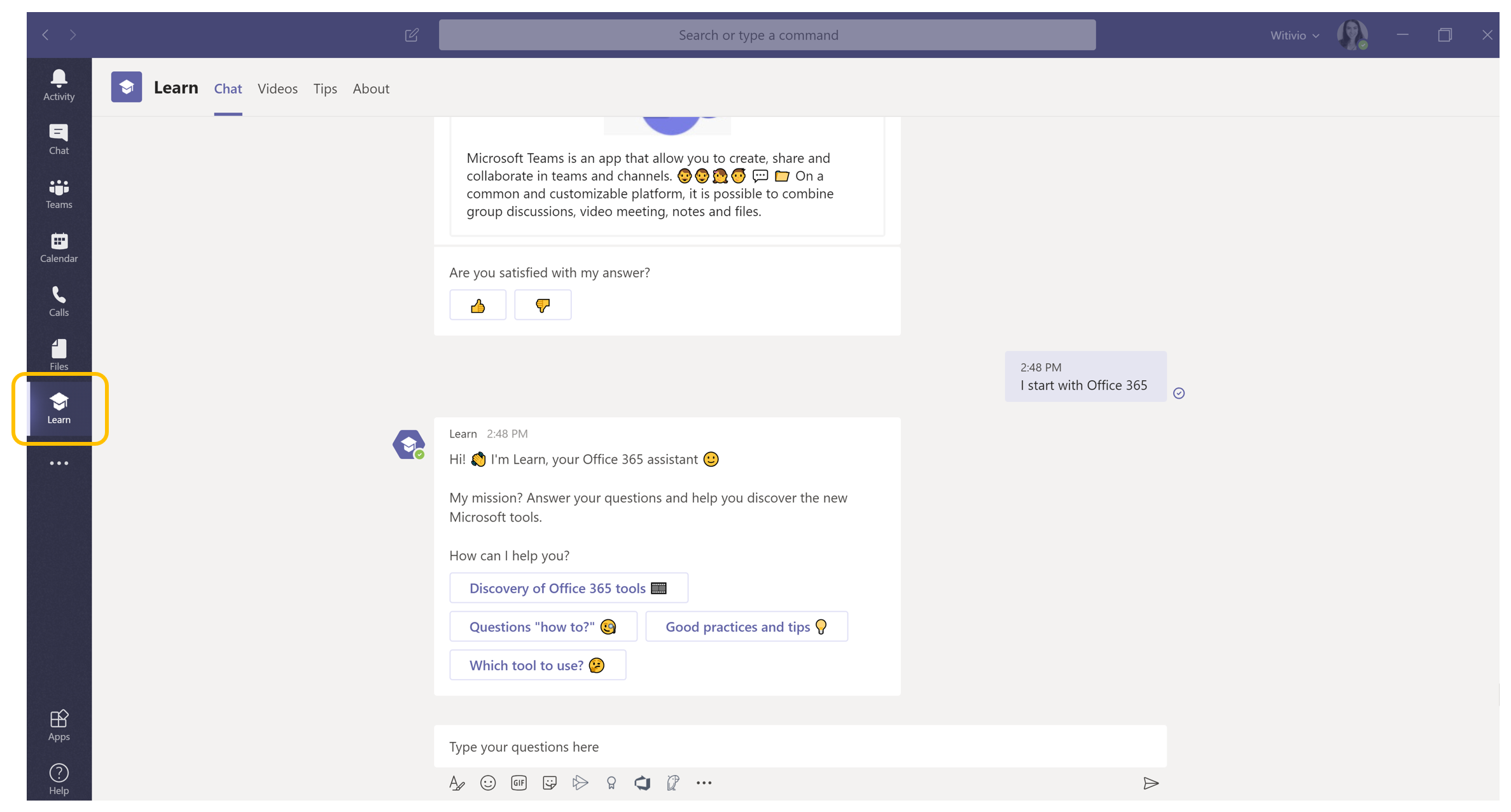1511x812 pixels.
Task: Open the Teams section
Action: (x=59, y=193)
